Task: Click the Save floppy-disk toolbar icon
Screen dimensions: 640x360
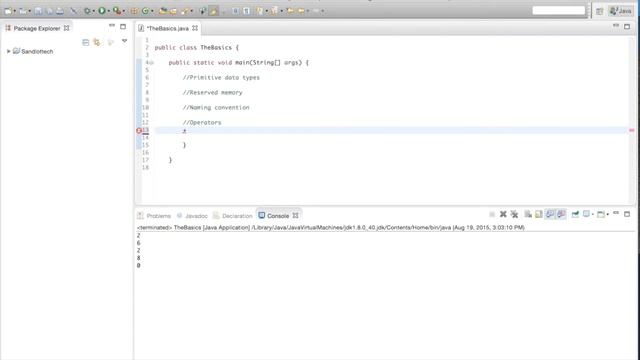Action: [x=38, y=11]
